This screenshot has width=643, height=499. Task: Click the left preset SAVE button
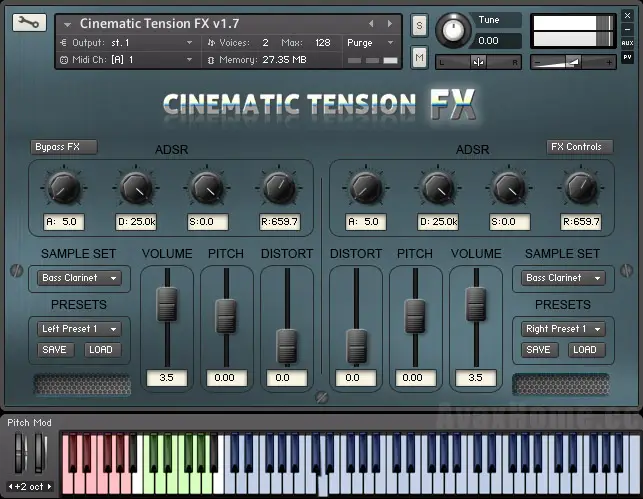[x=55, y=350]
